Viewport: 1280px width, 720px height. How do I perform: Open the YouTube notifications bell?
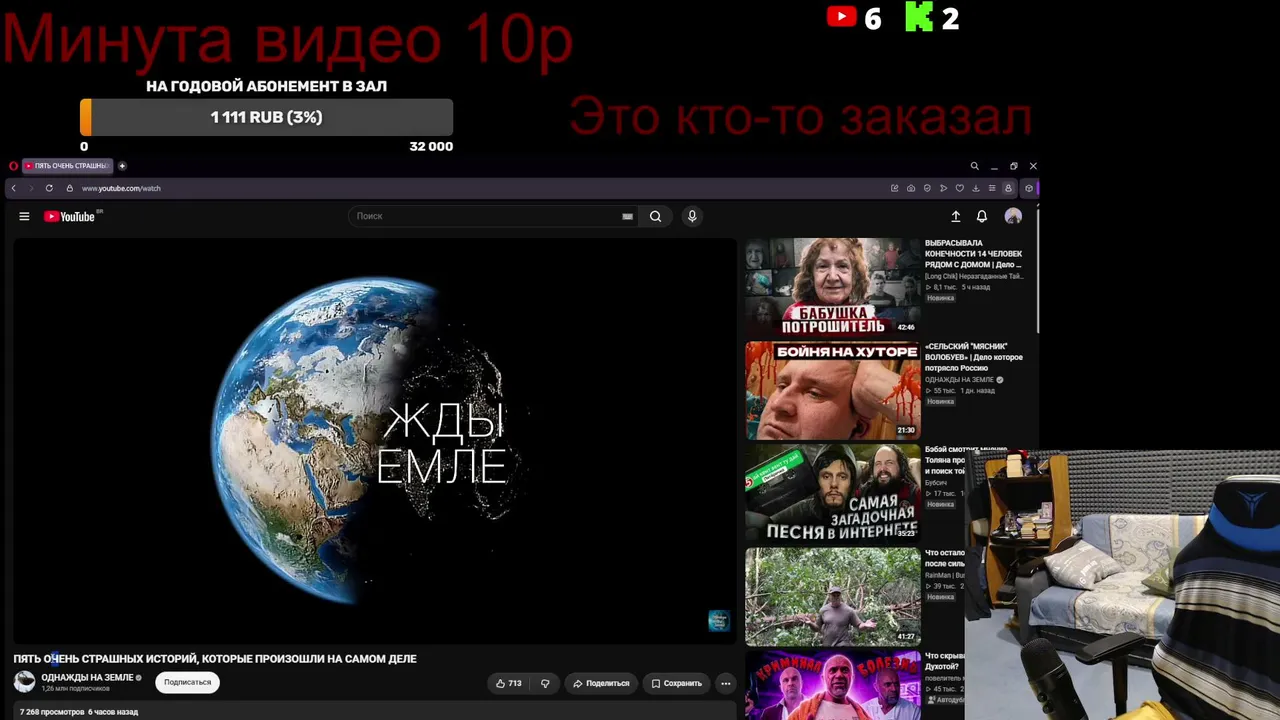click(x=982, y=216)
